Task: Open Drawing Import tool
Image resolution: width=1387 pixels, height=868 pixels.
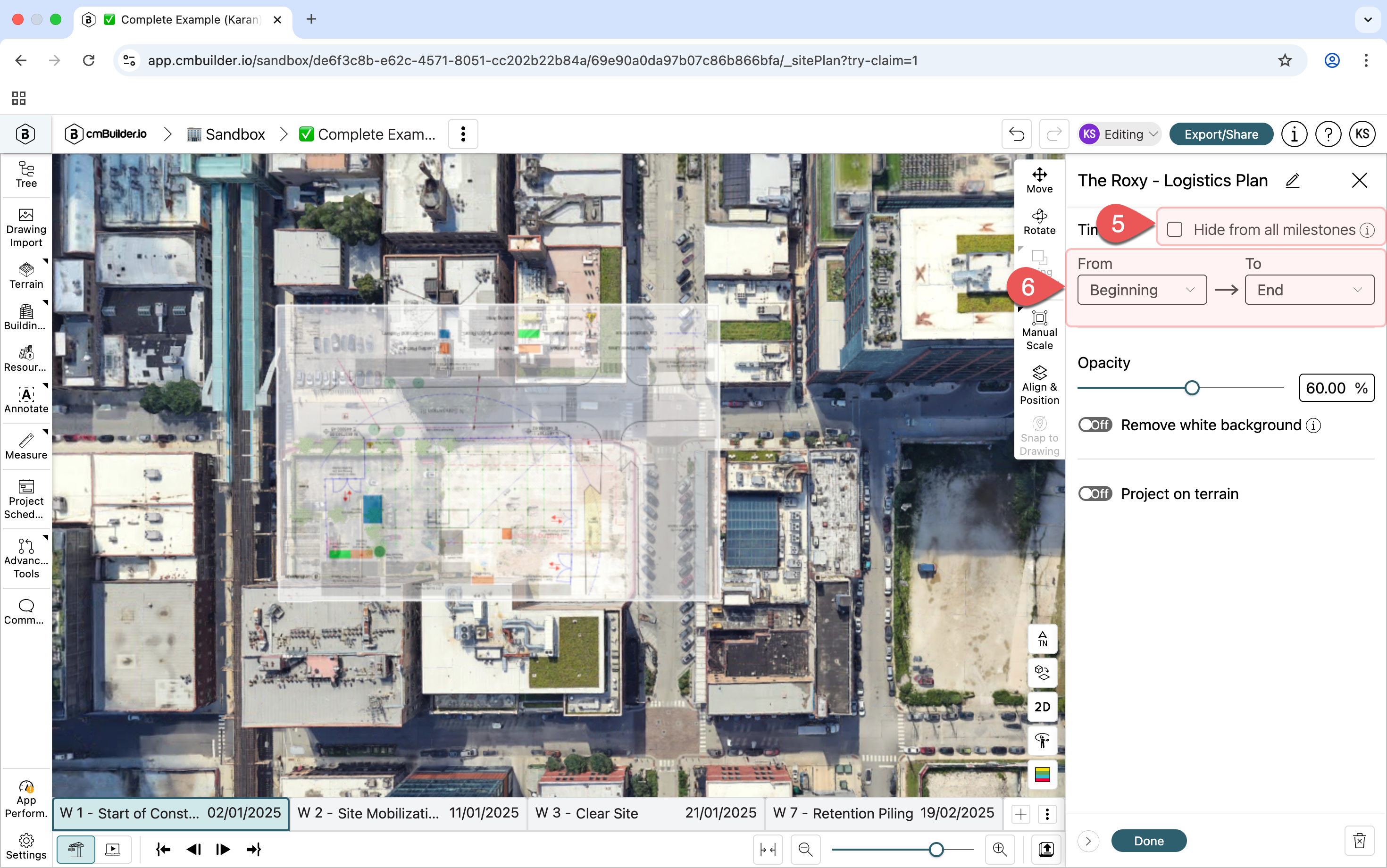Action: click(x=26, y=228)
